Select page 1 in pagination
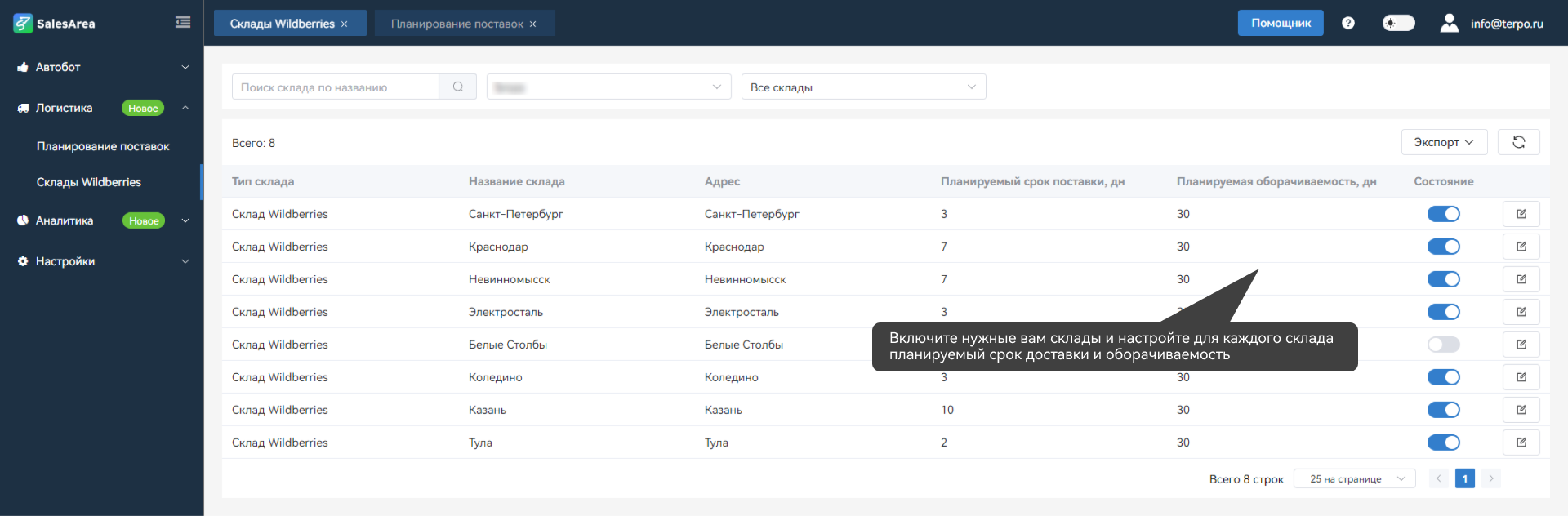The height and width of the screenshot is (516, 1568). 1465,478
